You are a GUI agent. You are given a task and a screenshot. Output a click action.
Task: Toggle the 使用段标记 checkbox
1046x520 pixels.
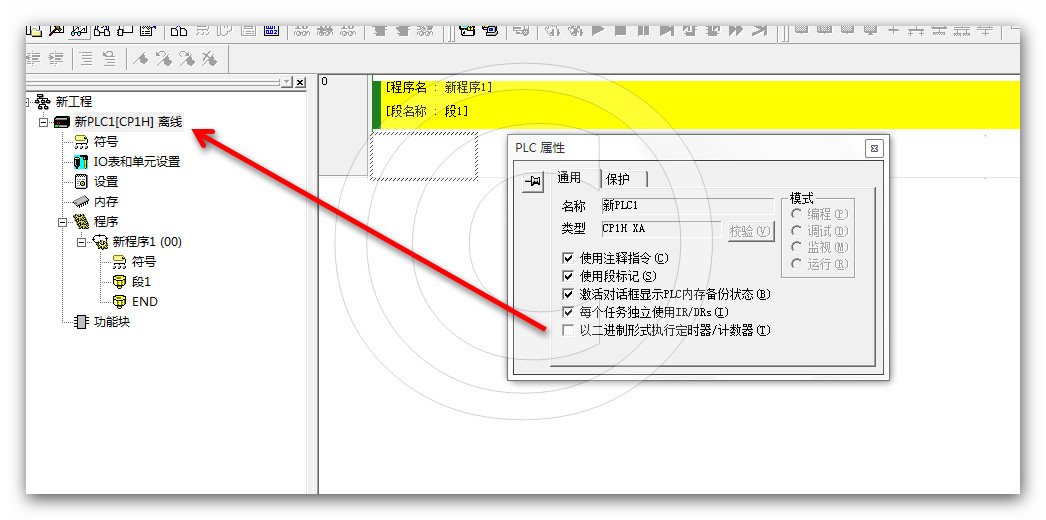click(568, 276)
